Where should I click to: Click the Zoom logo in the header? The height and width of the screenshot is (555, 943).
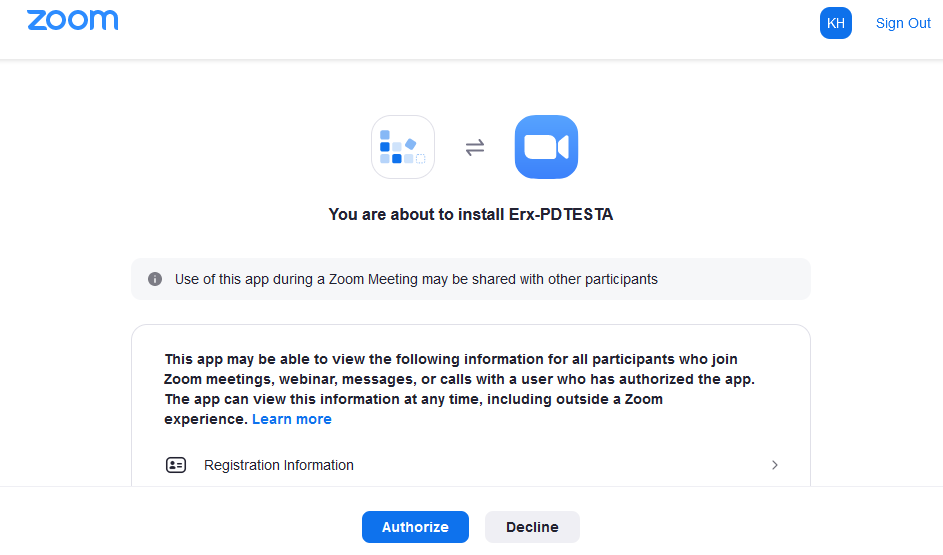pos(72,21)
